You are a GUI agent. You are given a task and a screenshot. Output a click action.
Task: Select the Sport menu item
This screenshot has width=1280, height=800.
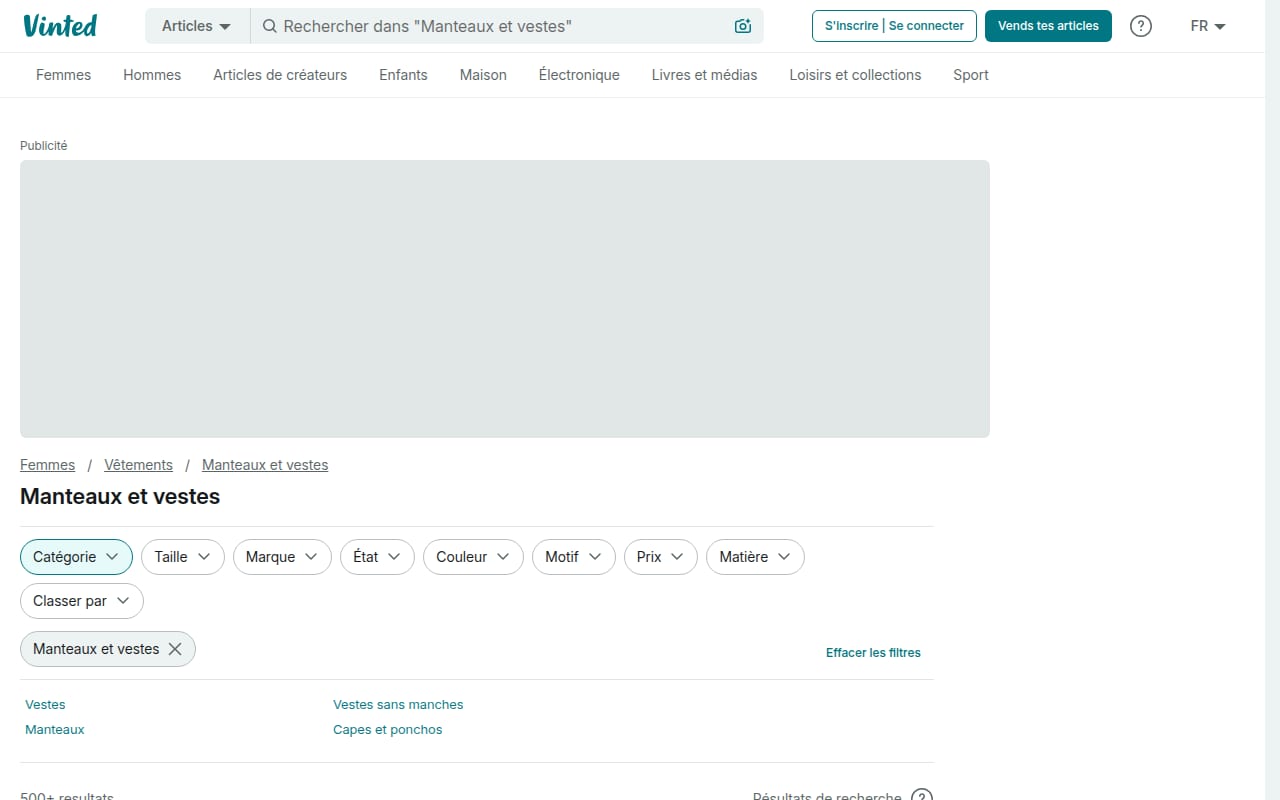pyautogui.click(x=971, y=75)
